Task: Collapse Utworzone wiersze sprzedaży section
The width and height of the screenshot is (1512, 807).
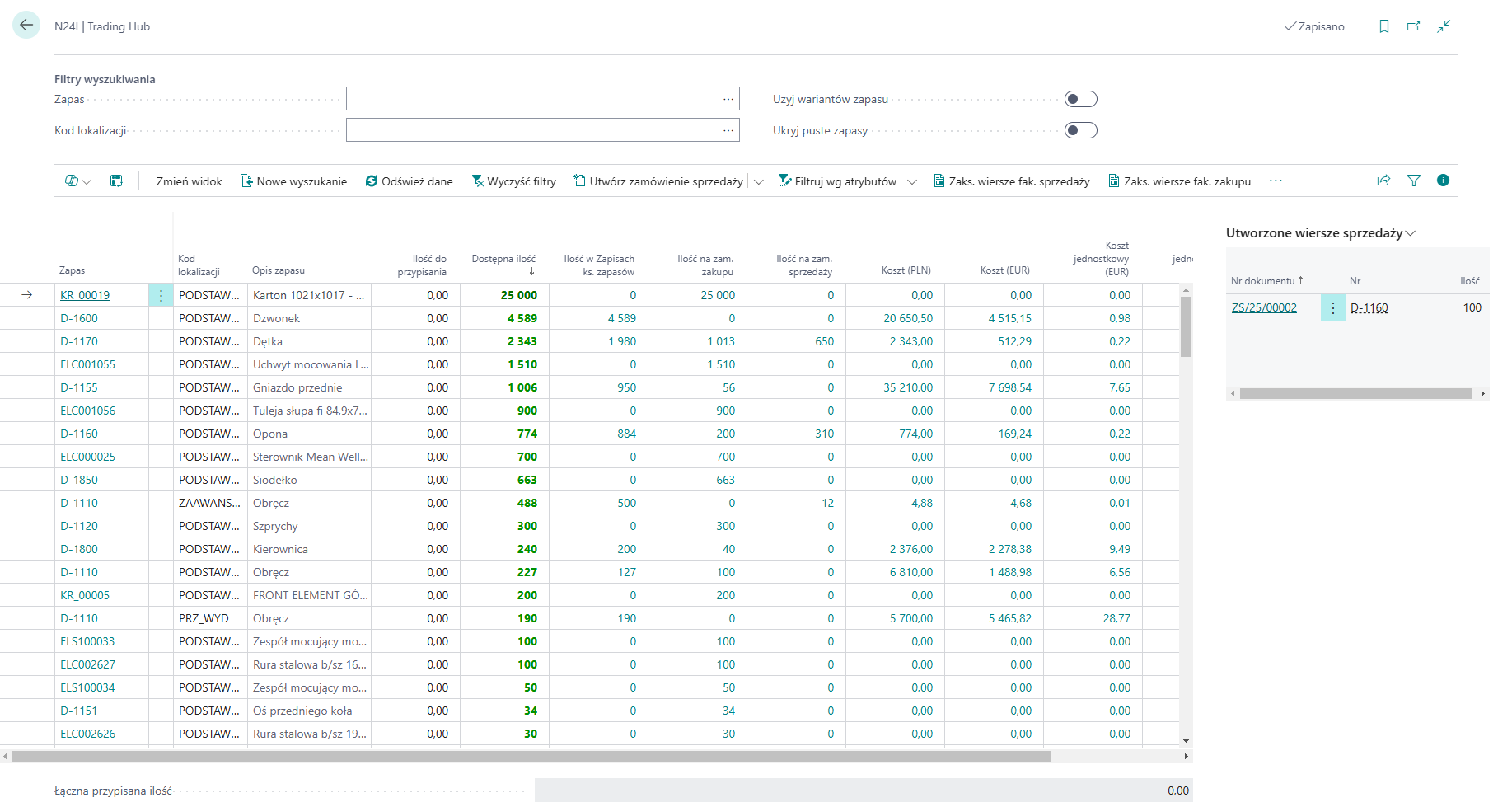Action: pyautogui.click(x=1410, y=233)
